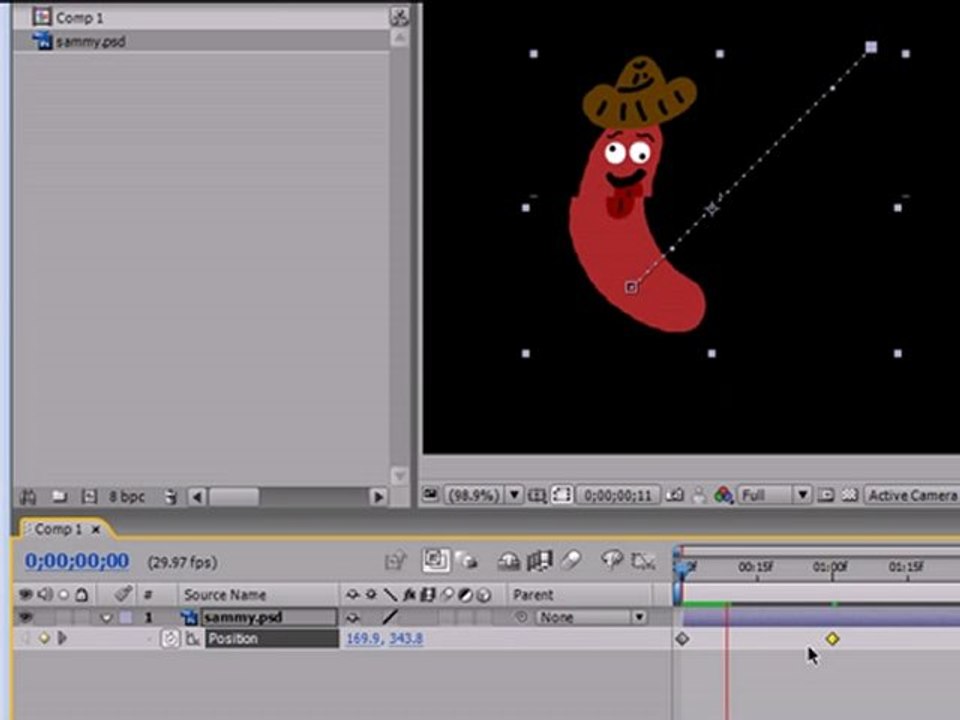Click the timeline current time 0;00;00;00
The height and width of the screenshot is (720, 960).
tap(77, 561)
